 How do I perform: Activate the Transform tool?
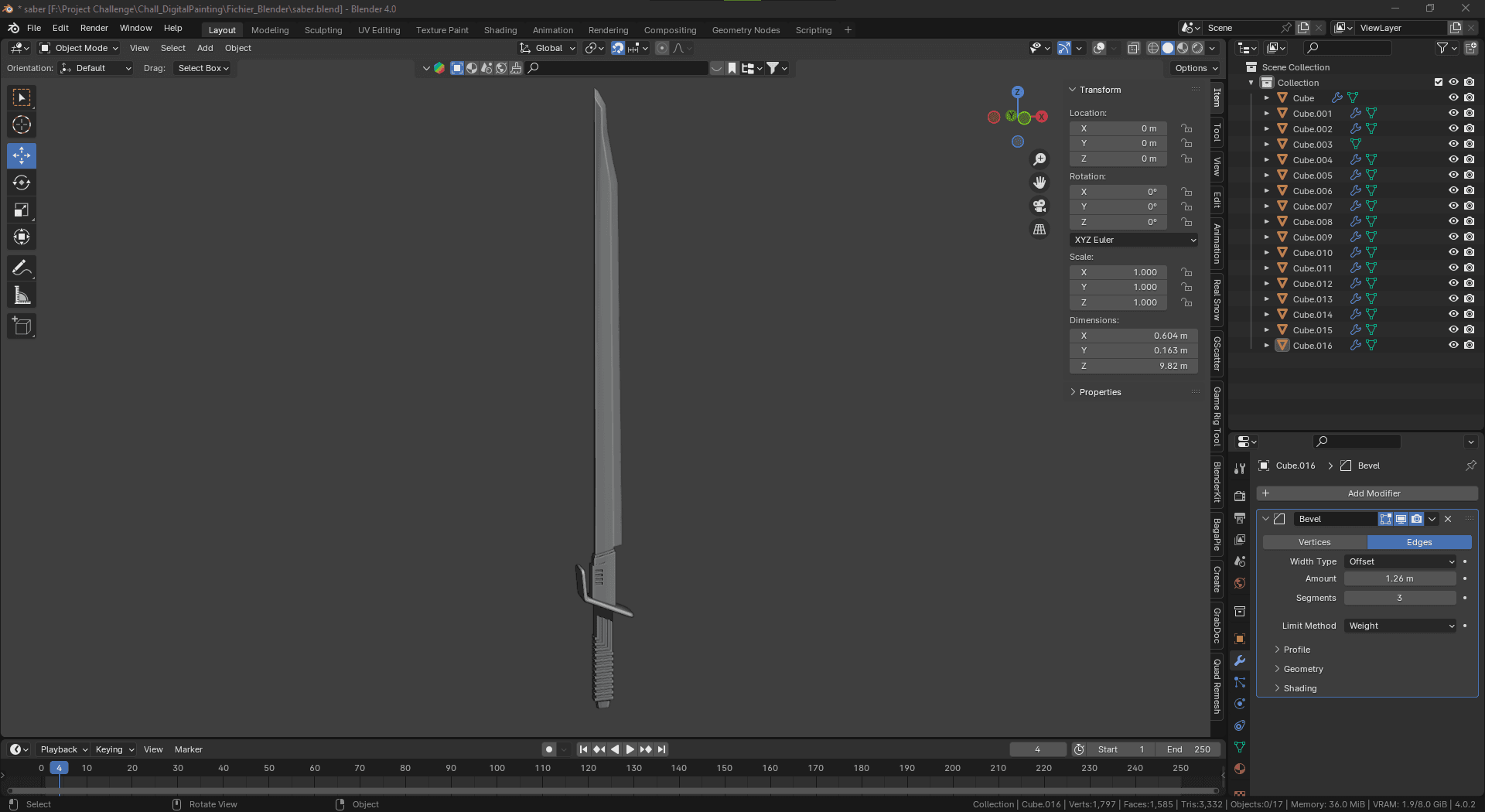pyautogui.click(x=22, y=237)
